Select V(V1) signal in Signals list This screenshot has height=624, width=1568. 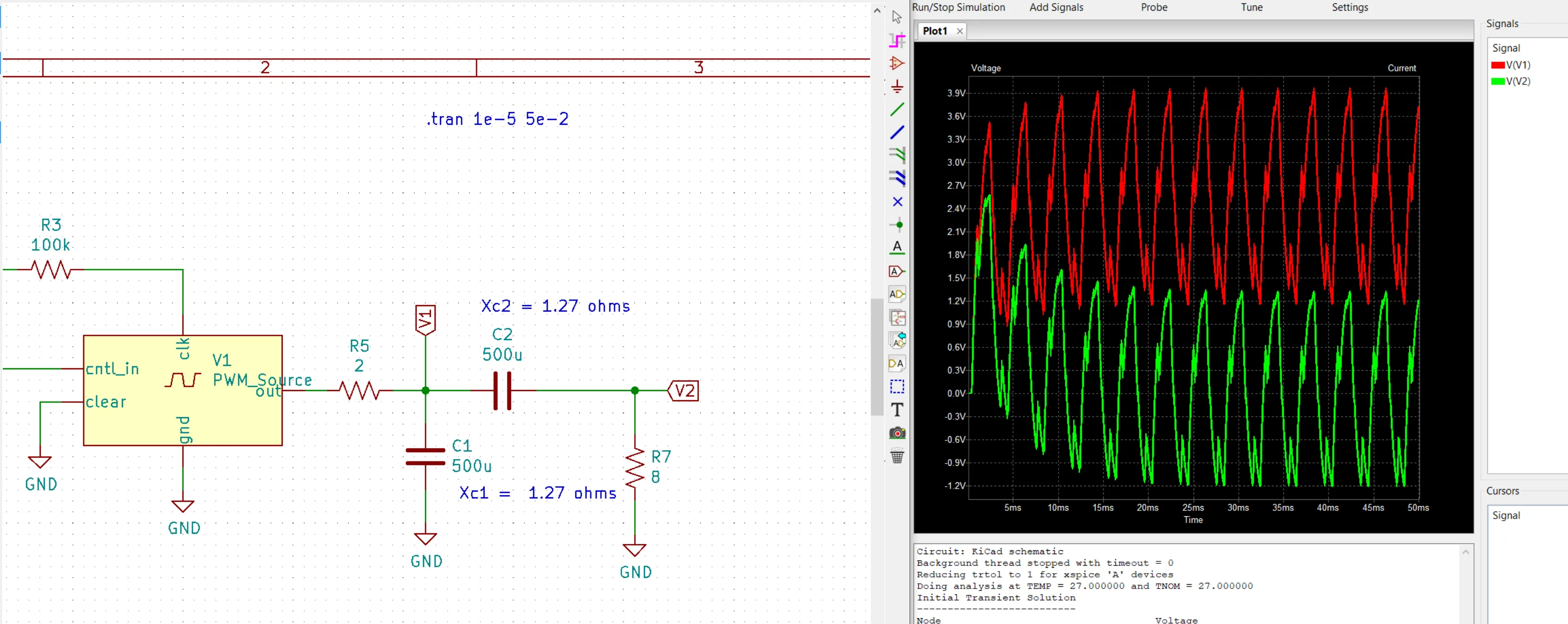[x=1517, y=65]
